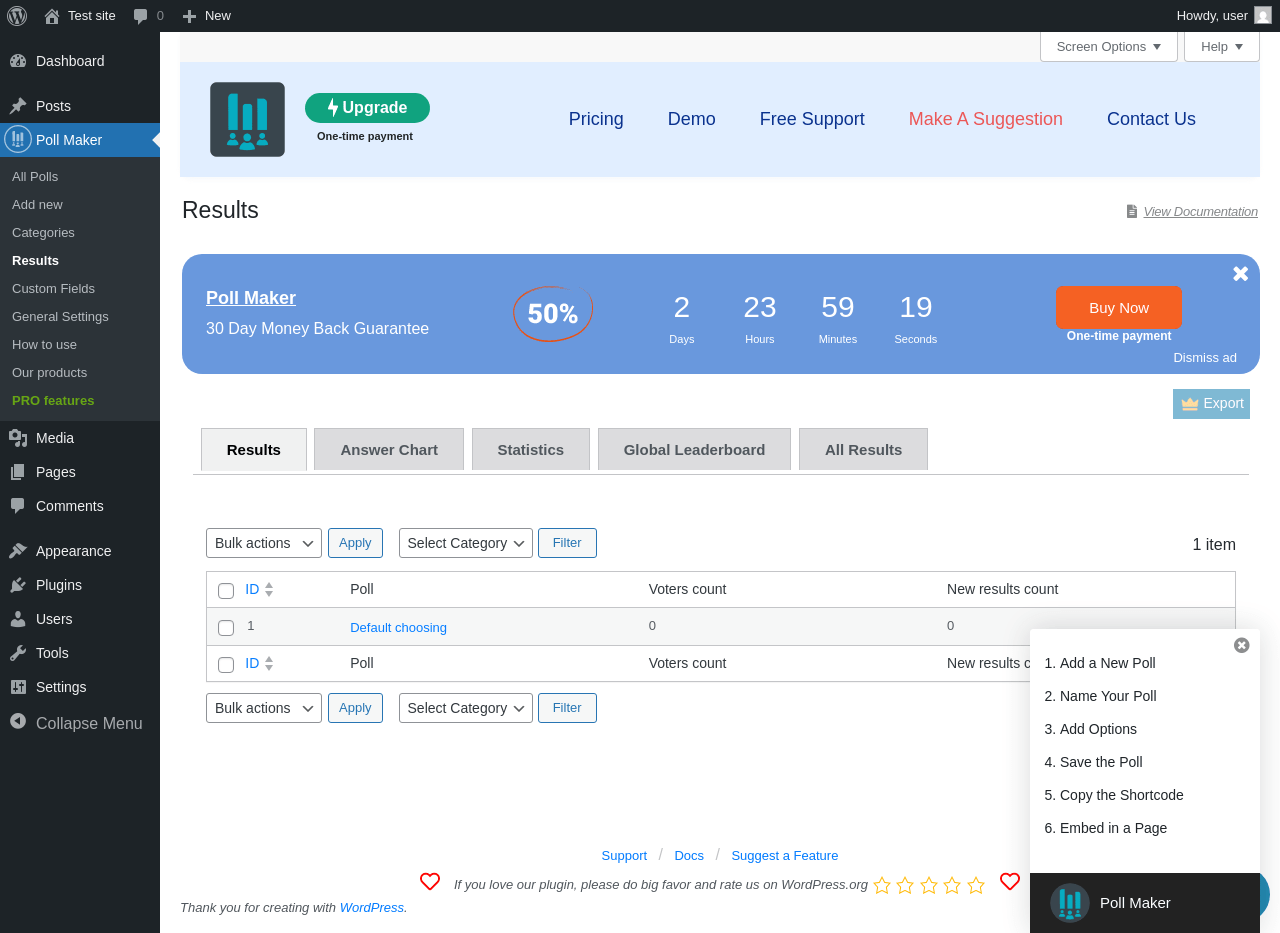1280x933 pixels.
Task: Open Custom Fields in the sidebar submenu
Action: coord(53,289)
